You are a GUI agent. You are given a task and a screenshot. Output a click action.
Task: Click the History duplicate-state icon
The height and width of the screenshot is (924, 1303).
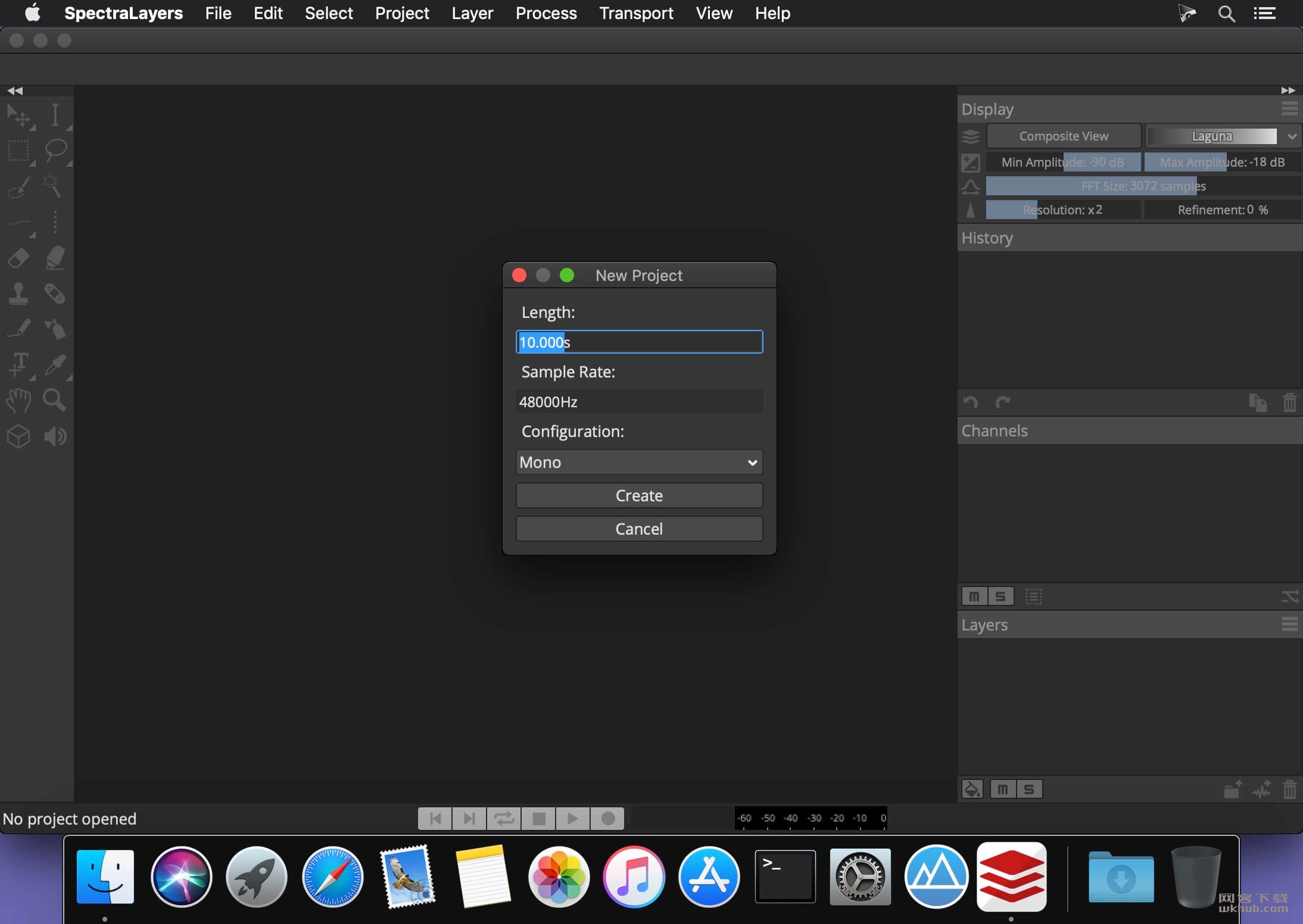(x=1258, y=402)
